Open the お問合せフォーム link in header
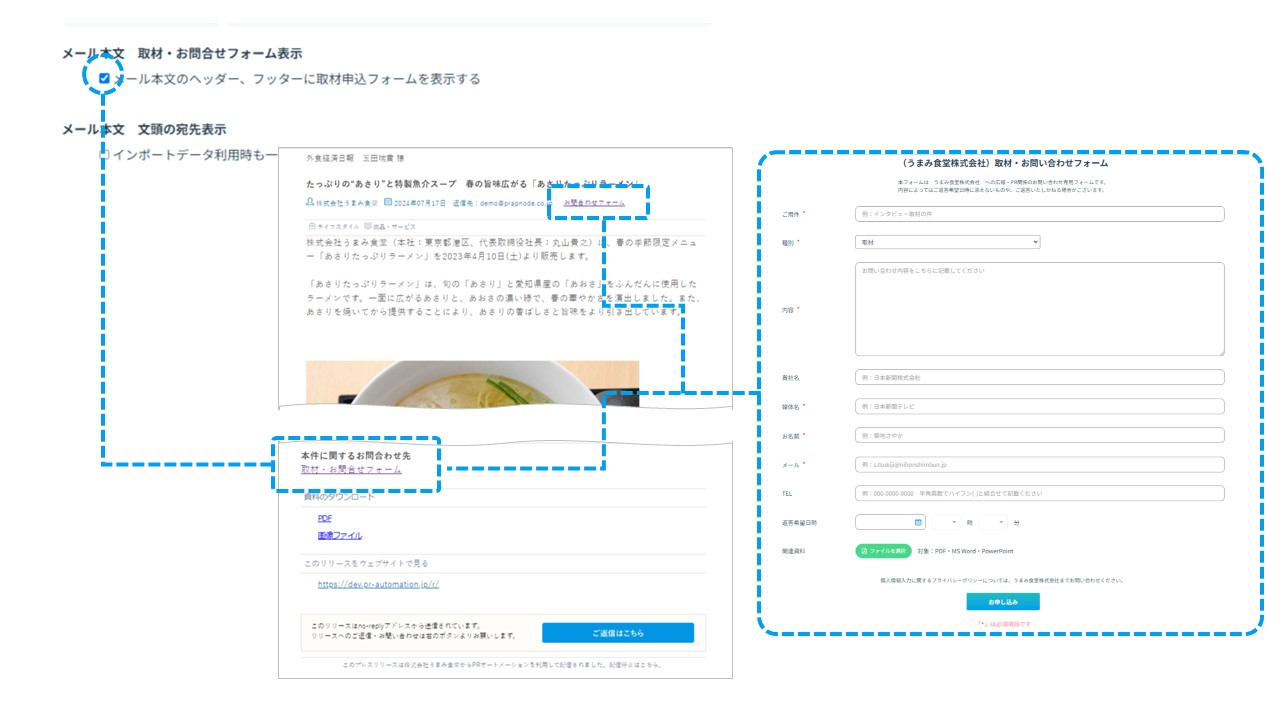1280x720 pixels. 594,203
